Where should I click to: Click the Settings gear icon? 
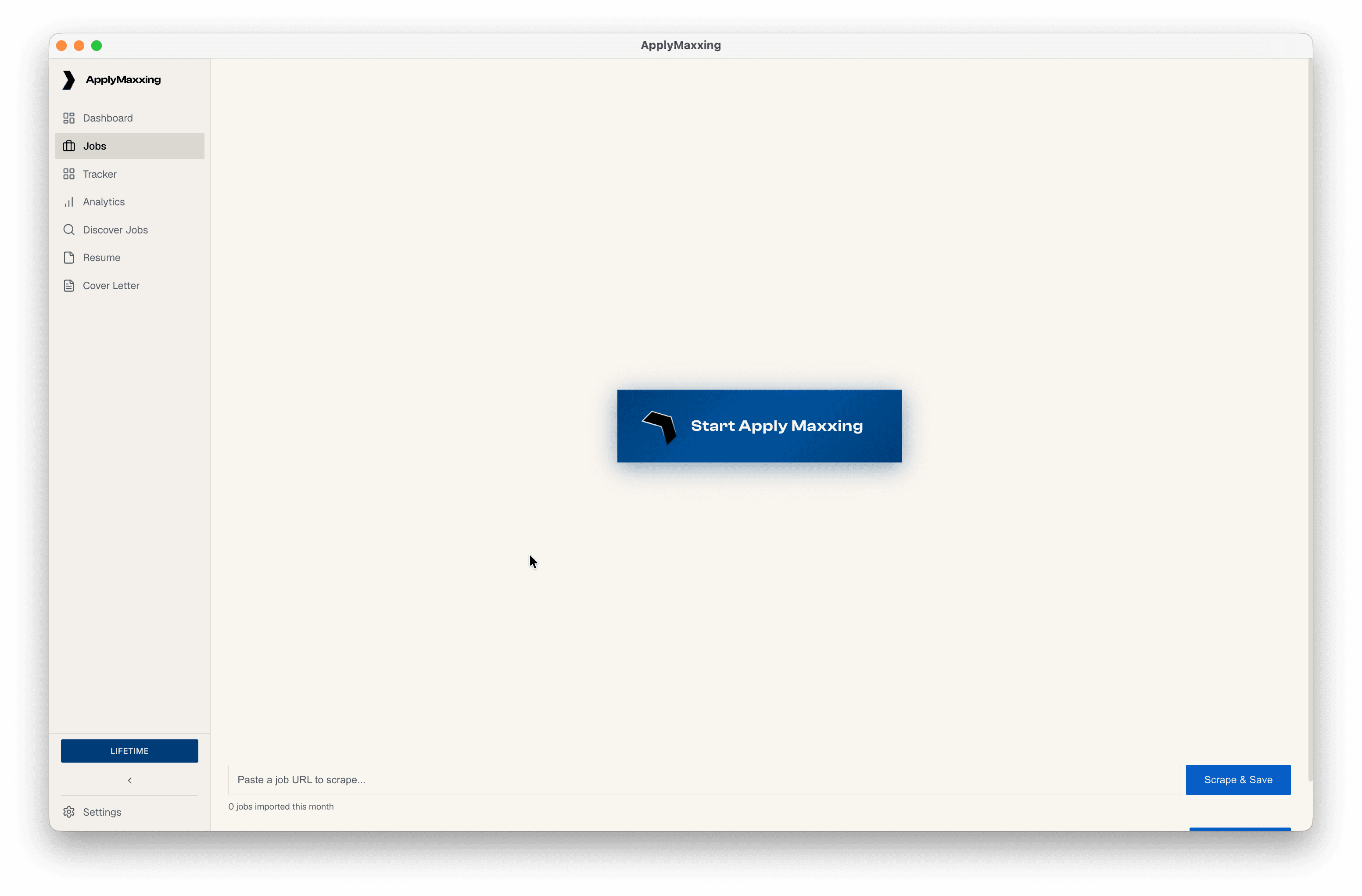(x=69, y=812)
